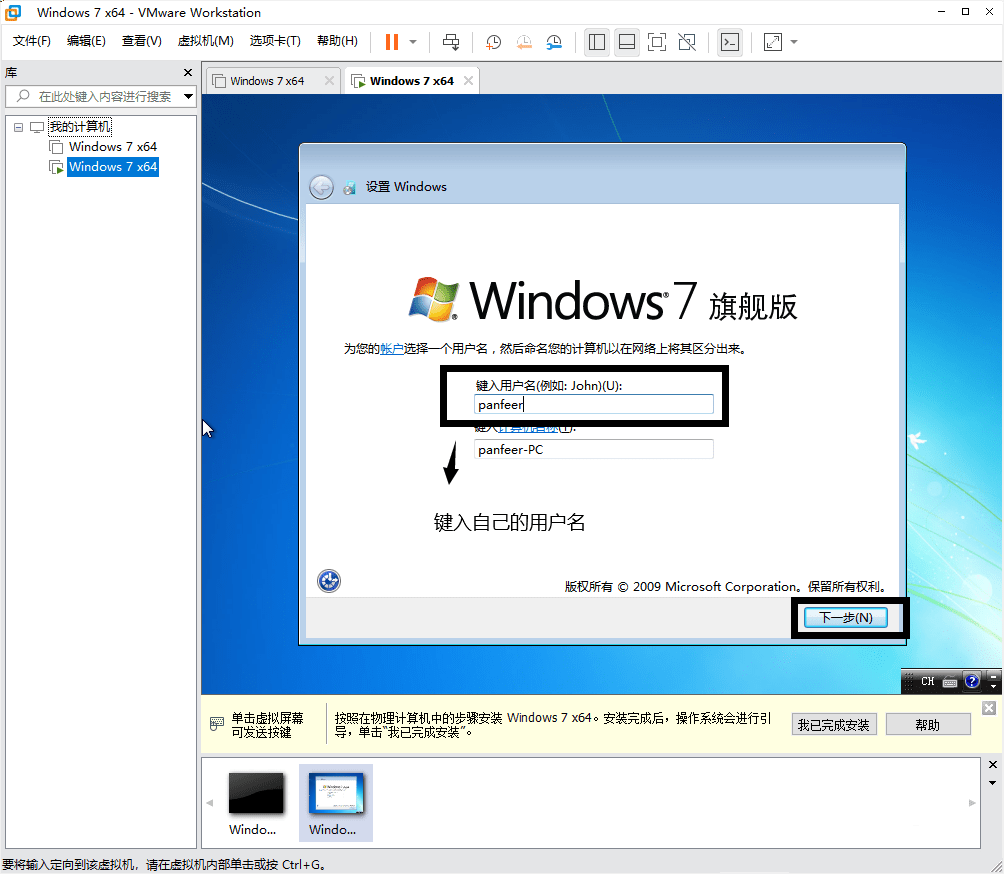1004x874 pixels.
Task: Click the language bar help icon
Action: click(x=972, y=681)
